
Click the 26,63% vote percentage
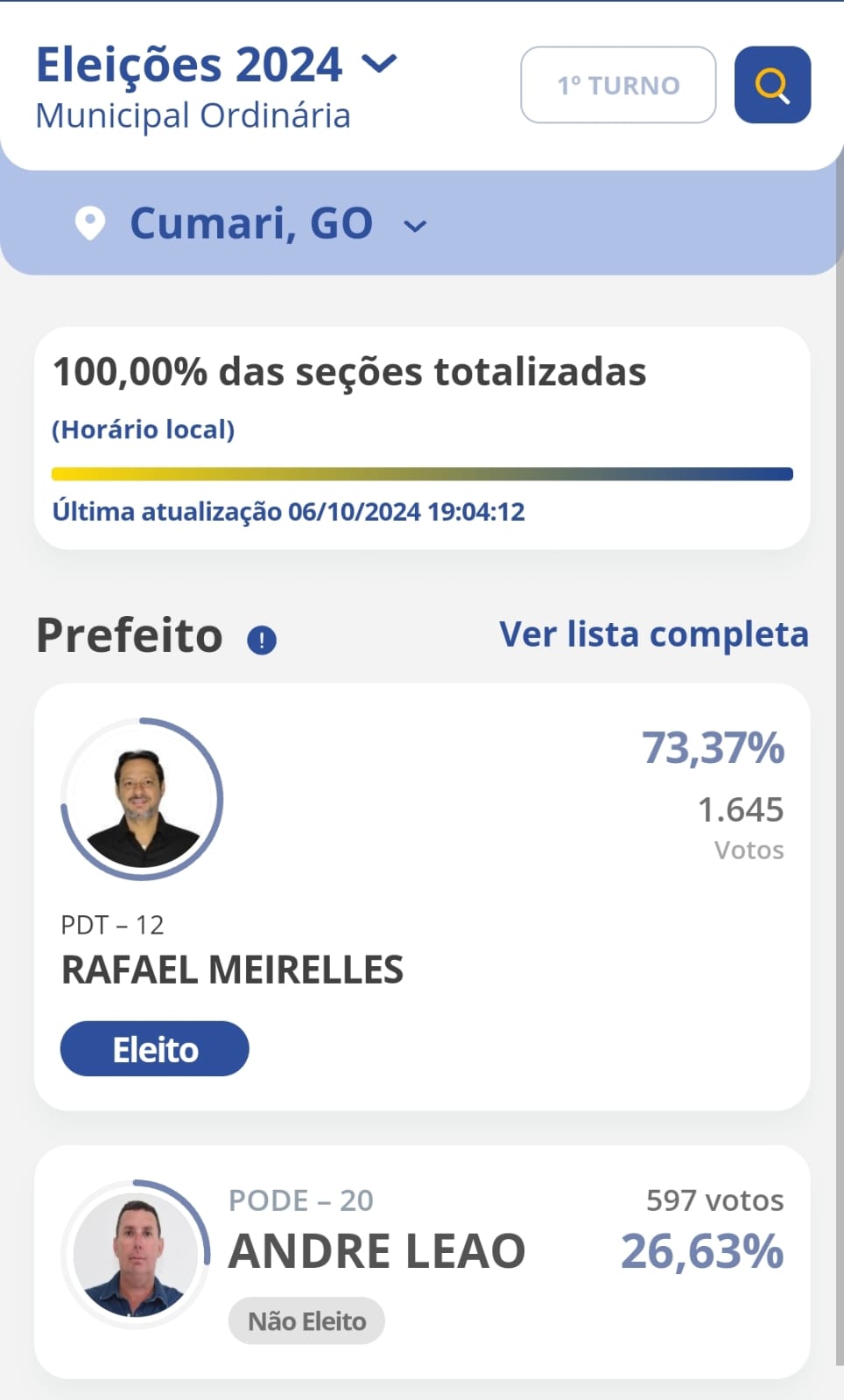[701, 1251]
